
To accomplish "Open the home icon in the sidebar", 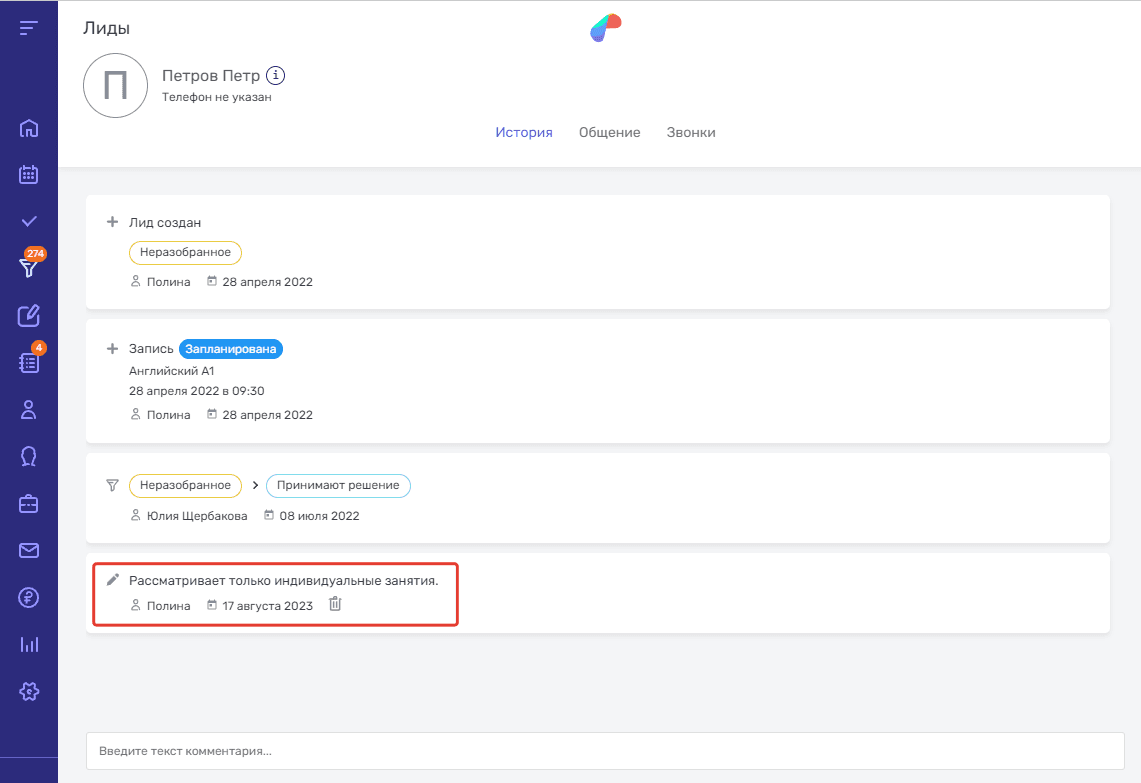I will [29, 128].
